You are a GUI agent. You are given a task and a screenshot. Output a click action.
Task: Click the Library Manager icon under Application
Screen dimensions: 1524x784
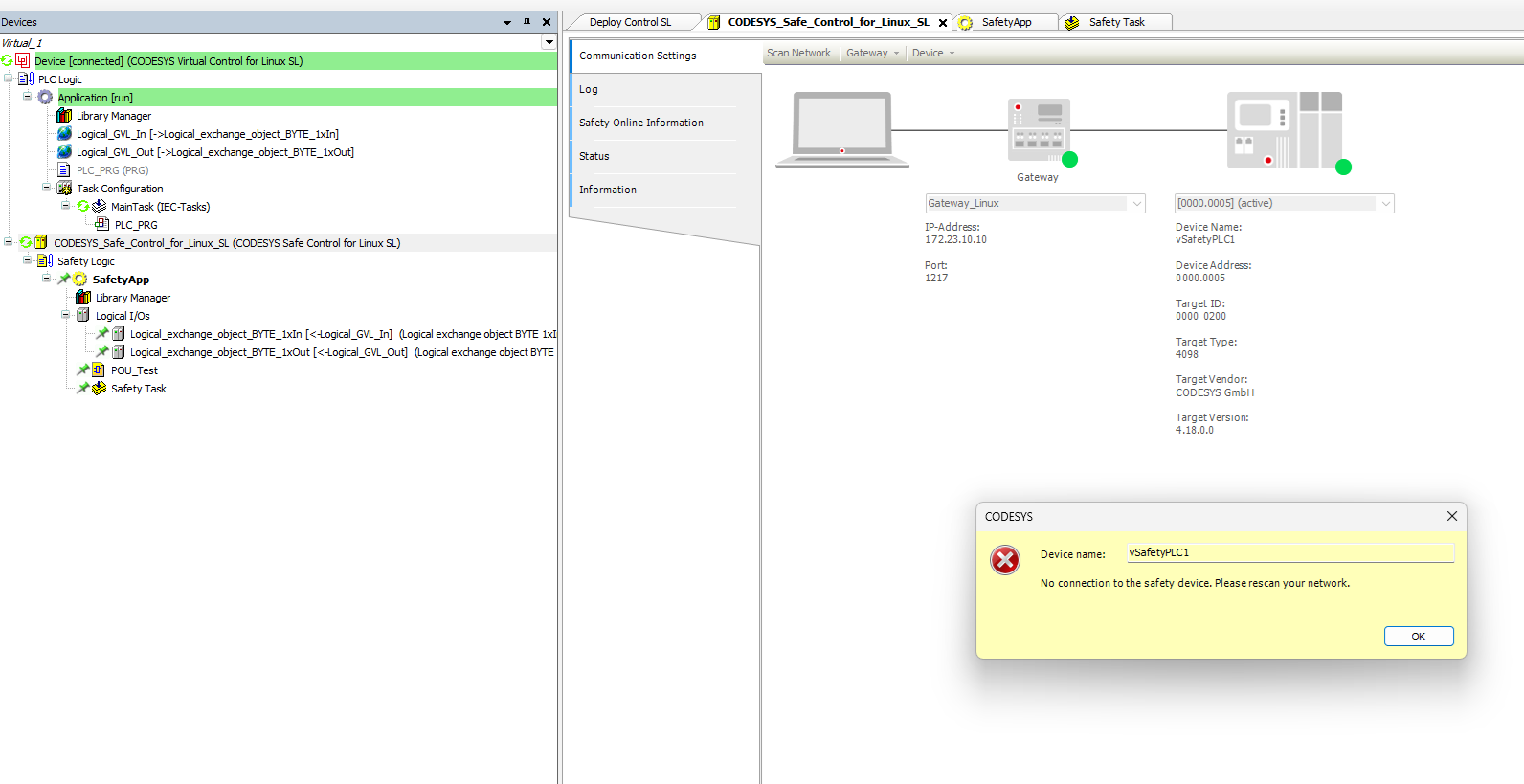64,116
